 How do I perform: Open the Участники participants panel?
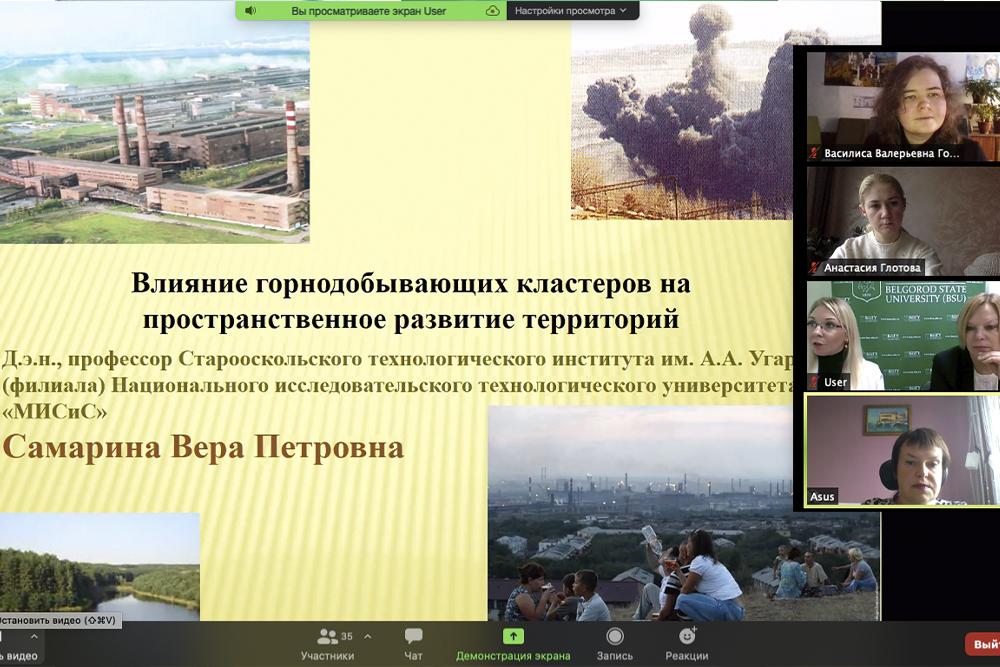[327, 643]
